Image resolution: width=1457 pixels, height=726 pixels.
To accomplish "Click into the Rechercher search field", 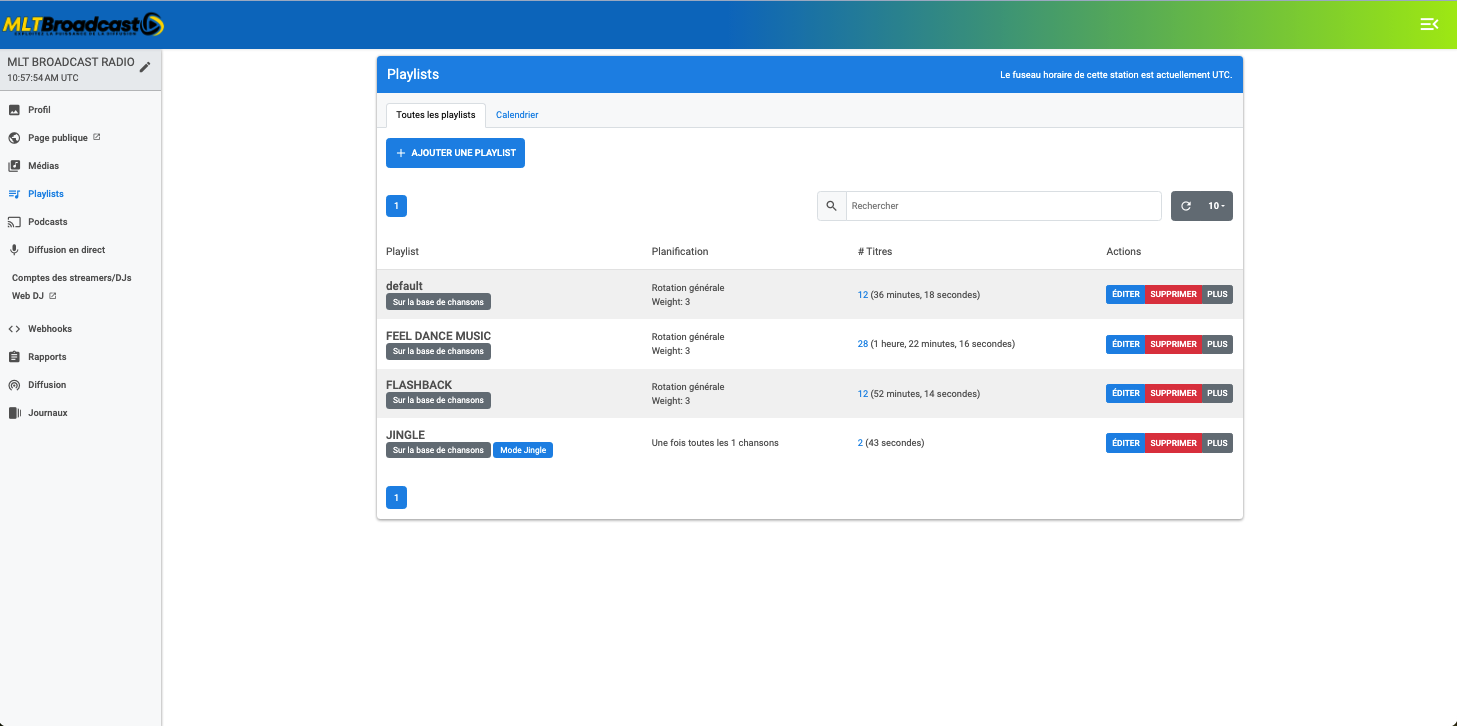I will [1003, 206].
